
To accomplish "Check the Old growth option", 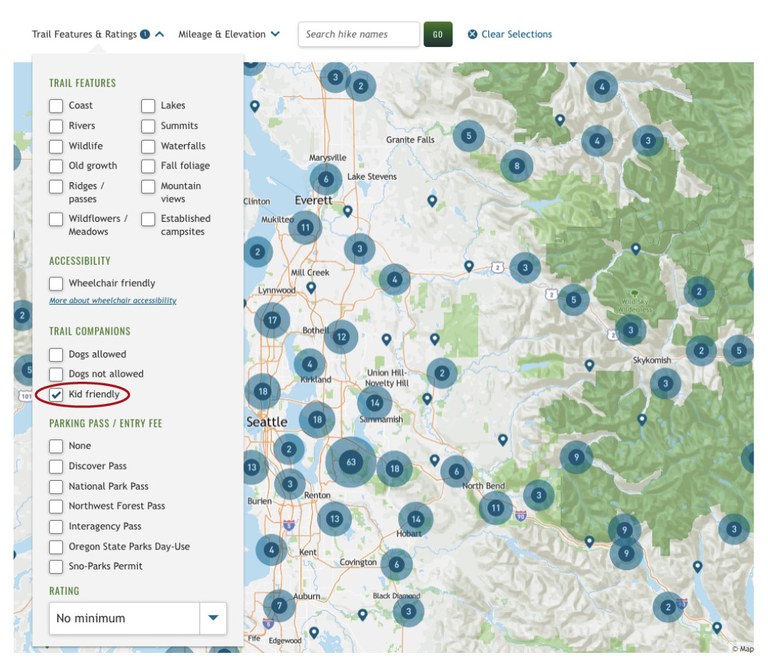I will coord(56,166).
